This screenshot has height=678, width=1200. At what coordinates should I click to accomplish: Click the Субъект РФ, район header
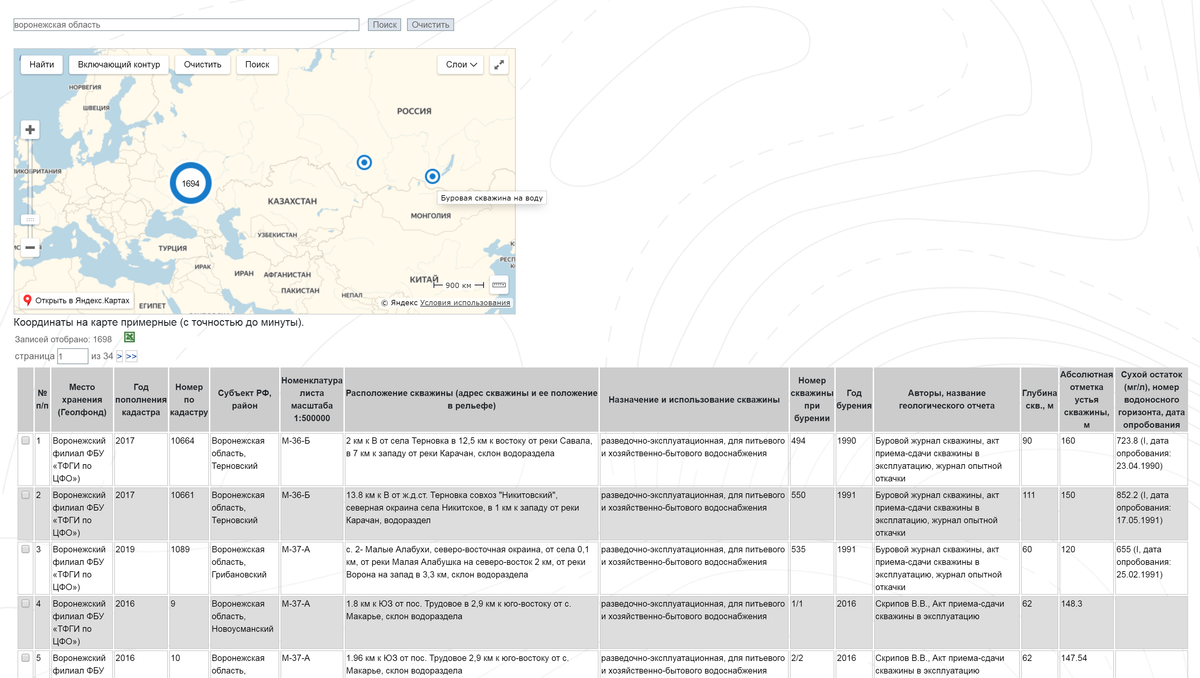tap(244, 399)
